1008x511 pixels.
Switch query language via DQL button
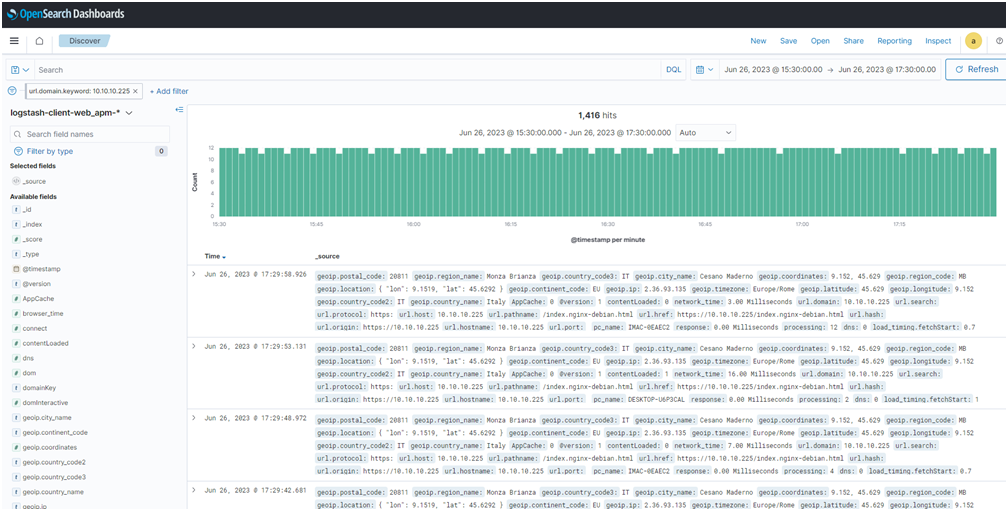click(x=673, y=69)
